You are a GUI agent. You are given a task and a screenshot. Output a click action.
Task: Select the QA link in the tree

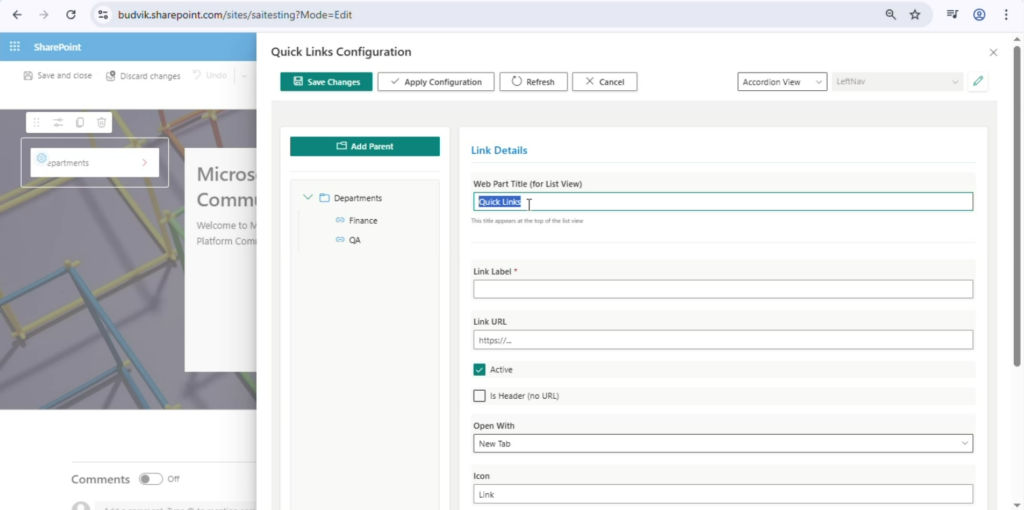(x=355, y=240)
